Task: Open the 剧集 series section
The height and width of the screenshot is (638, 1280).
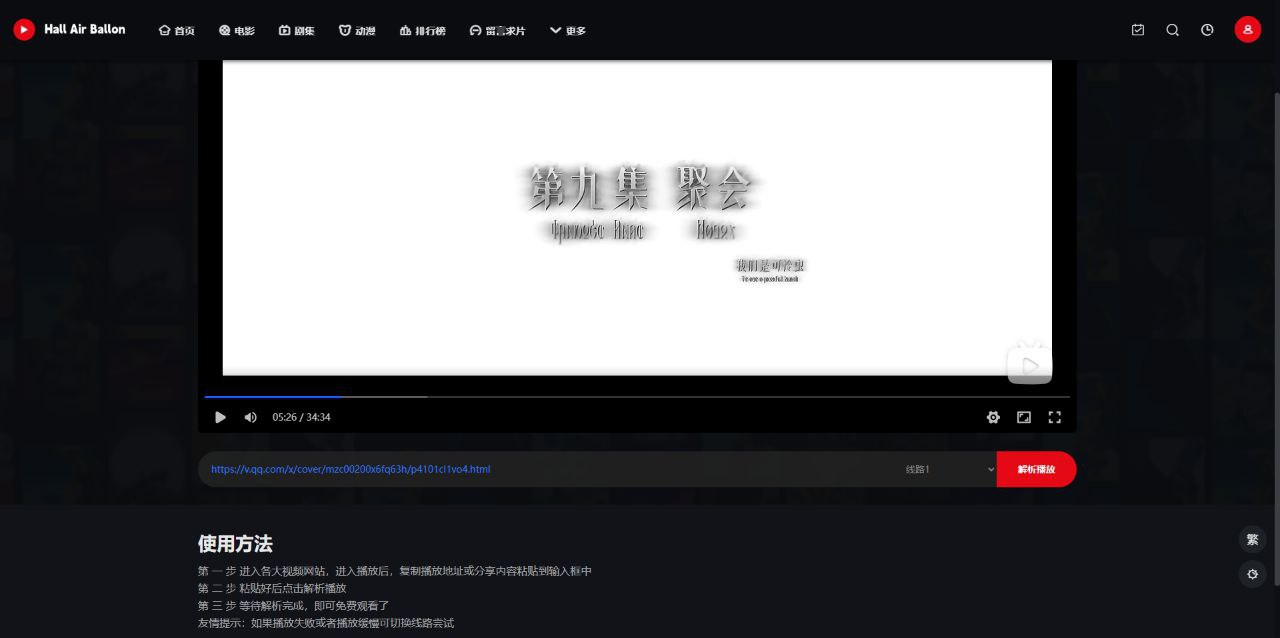Action: click(x=297, y=30)
